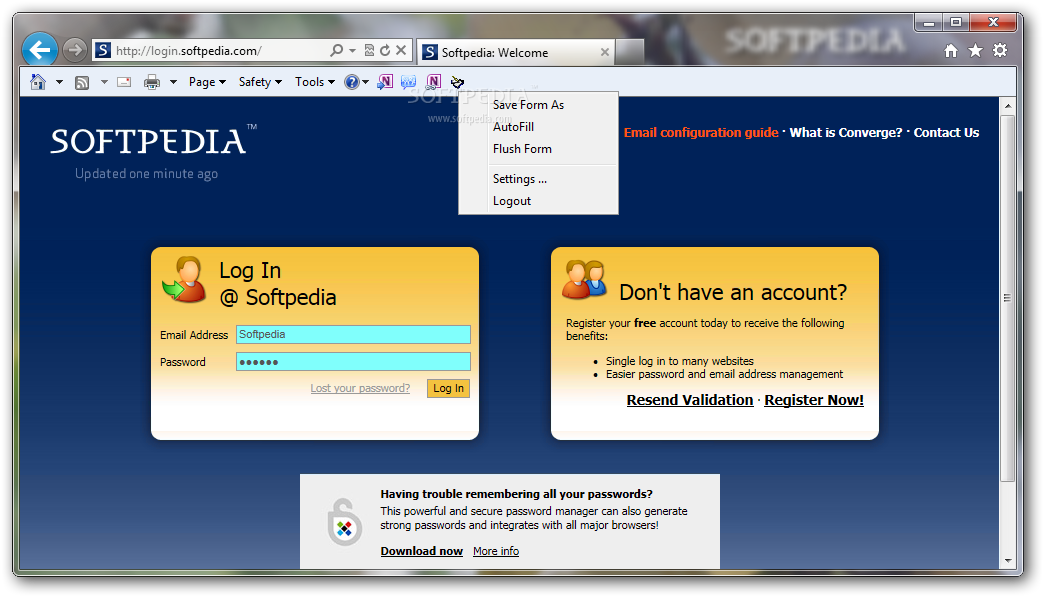Click the search magnifier in address bar

337,50
